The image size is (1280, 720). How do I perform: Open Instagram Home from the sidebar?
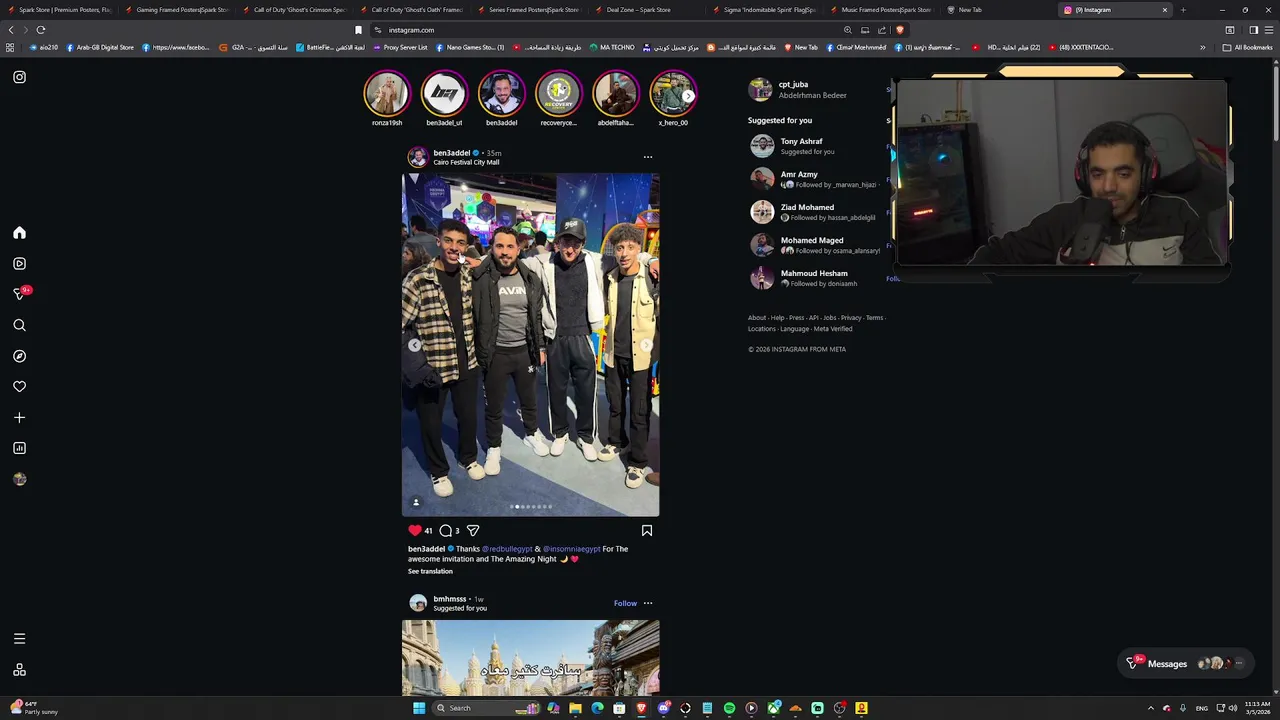pos(19,233)
